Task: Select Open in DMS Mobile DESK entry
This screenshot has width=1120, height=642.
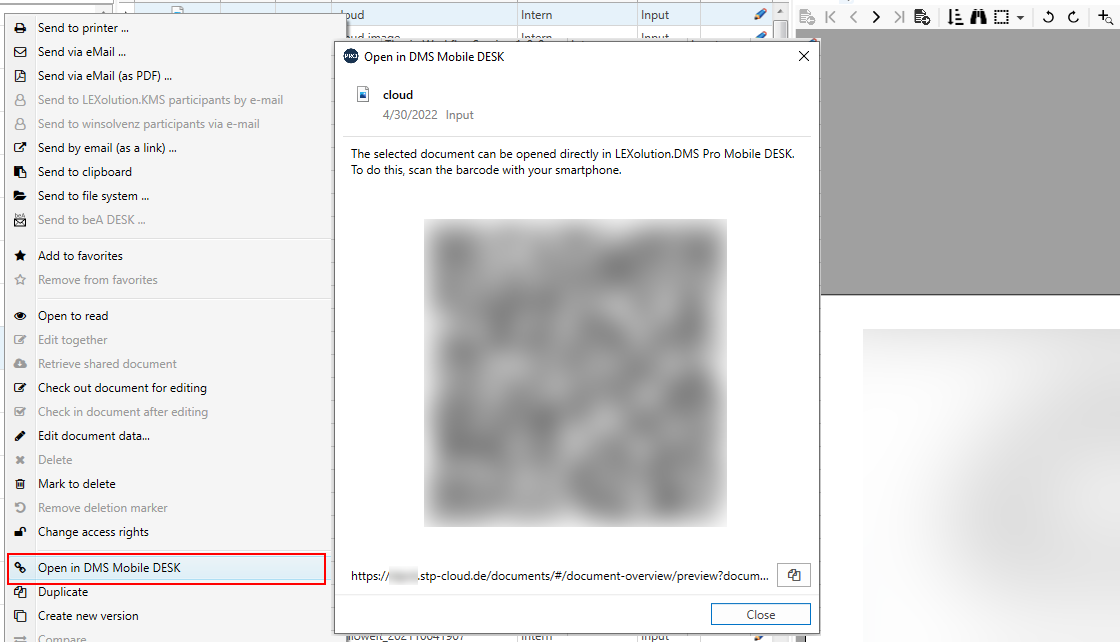Action: click(x=166, y=568)
